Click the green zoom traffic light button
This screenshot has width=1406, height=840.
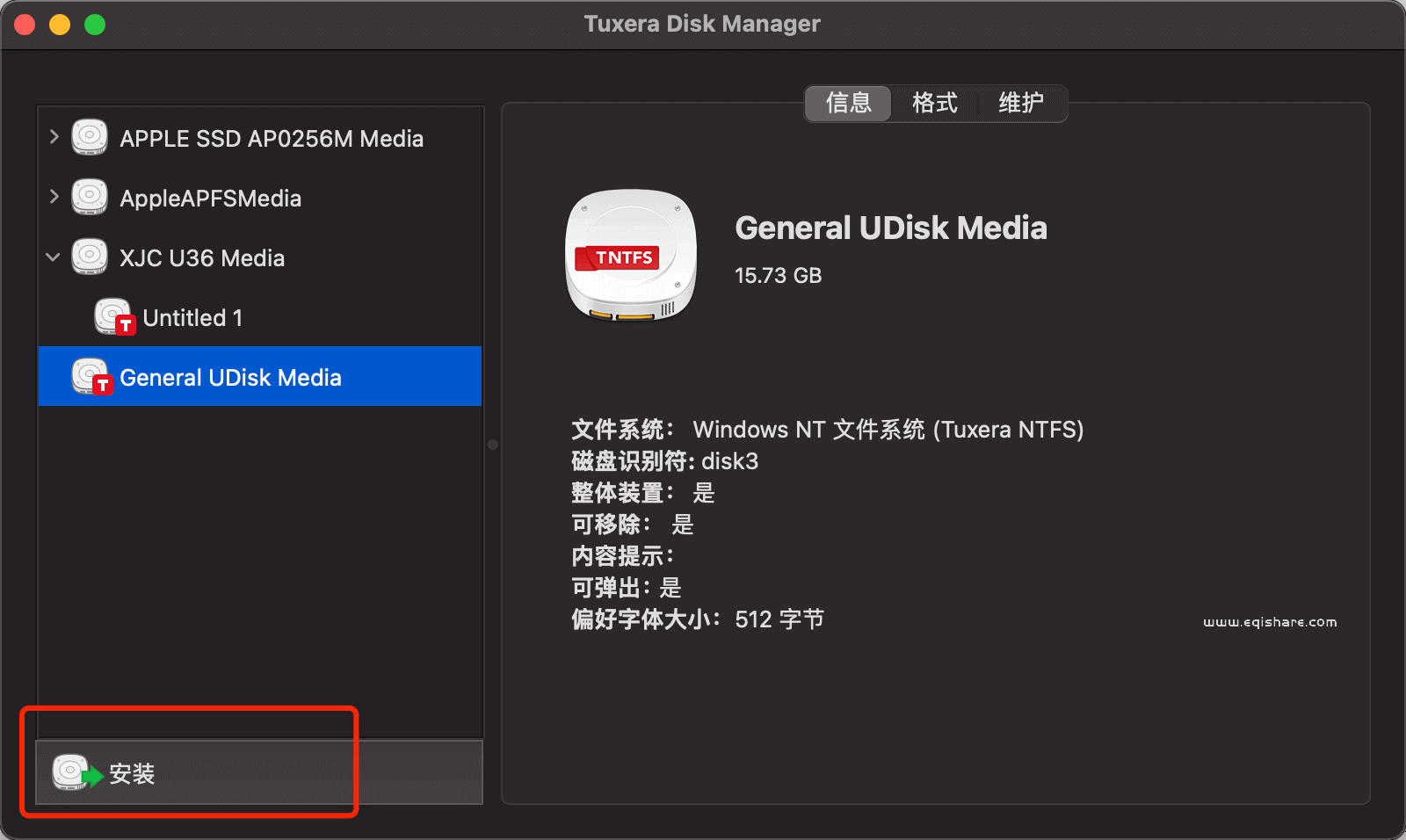[94, 24]
